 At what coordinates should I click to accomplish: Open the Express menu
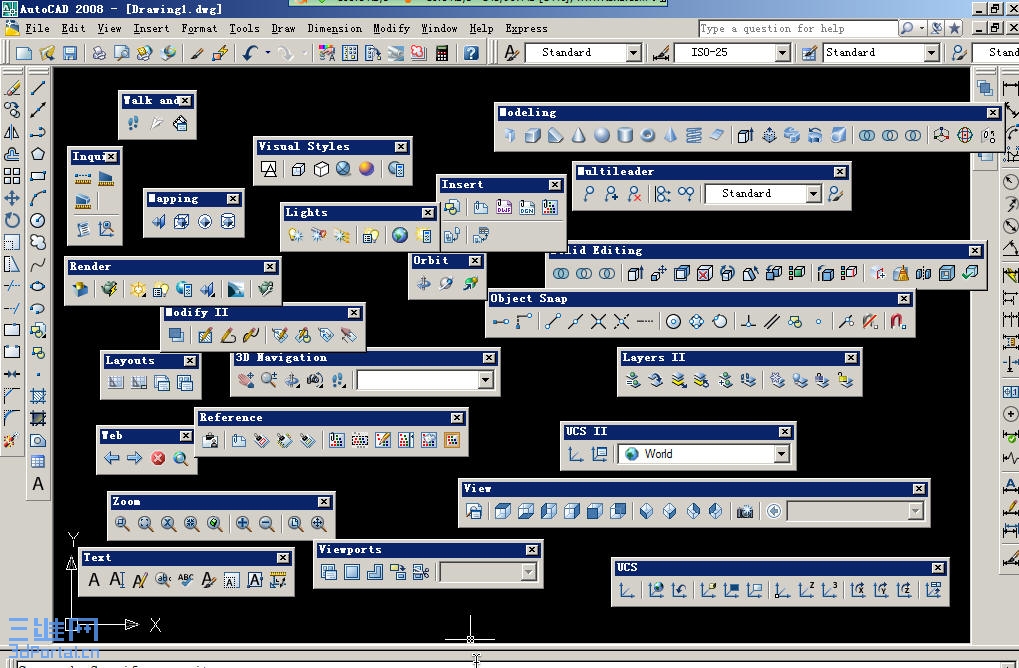pyautogui.click(x=526, y=29)
